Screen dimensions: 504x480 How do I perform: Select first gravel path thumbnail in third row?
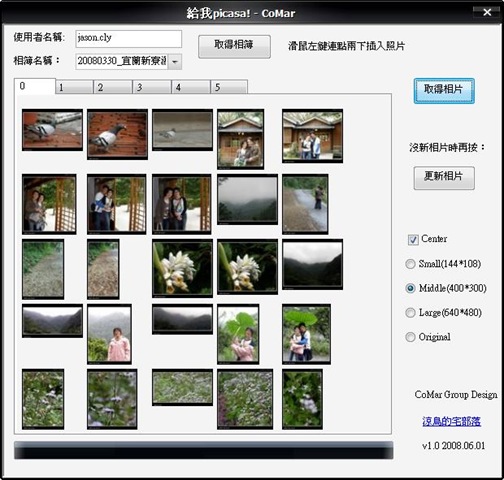(43, 269)
